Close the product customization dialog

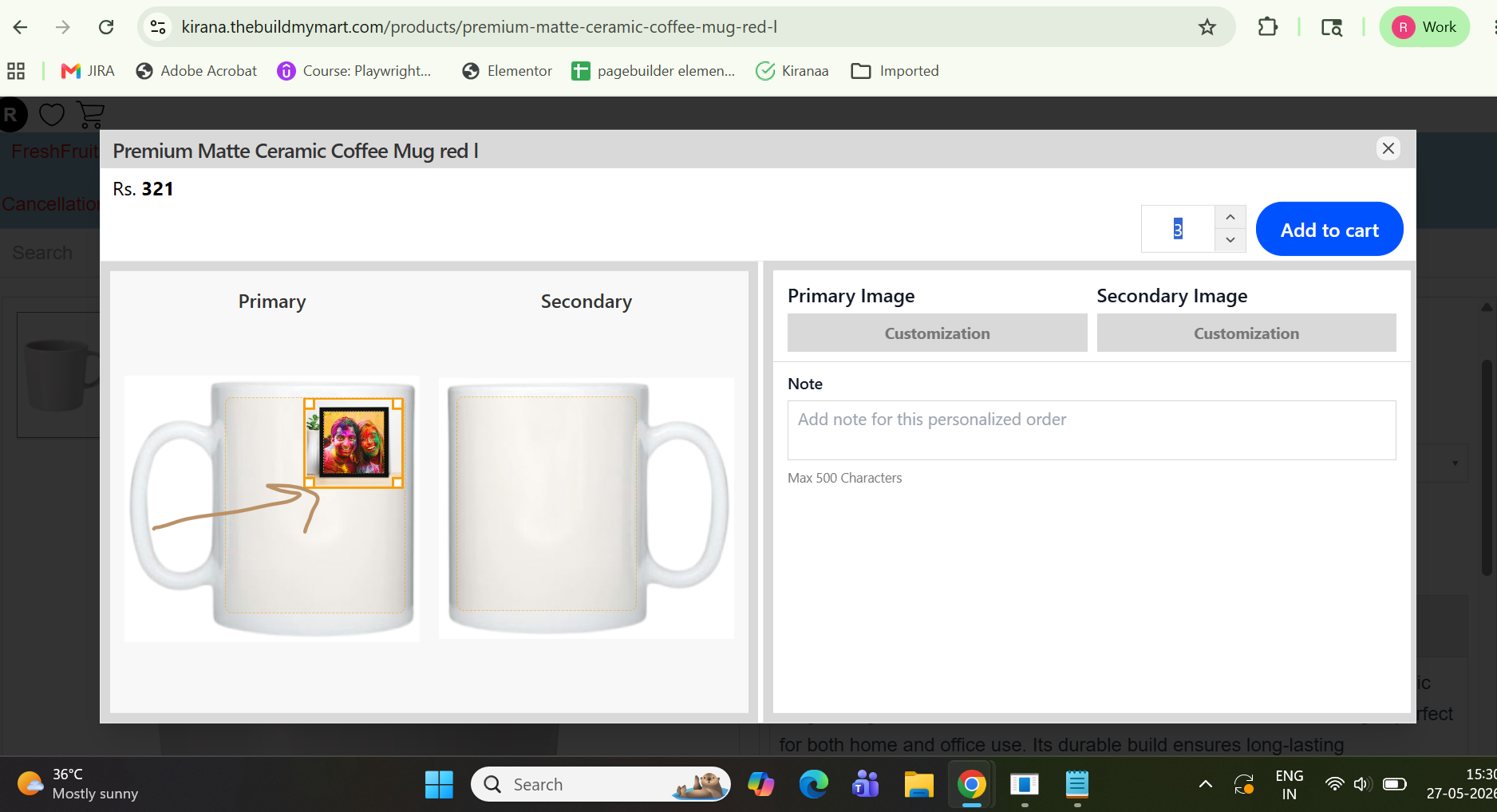pyautogui.click(x=1388, y=148)
